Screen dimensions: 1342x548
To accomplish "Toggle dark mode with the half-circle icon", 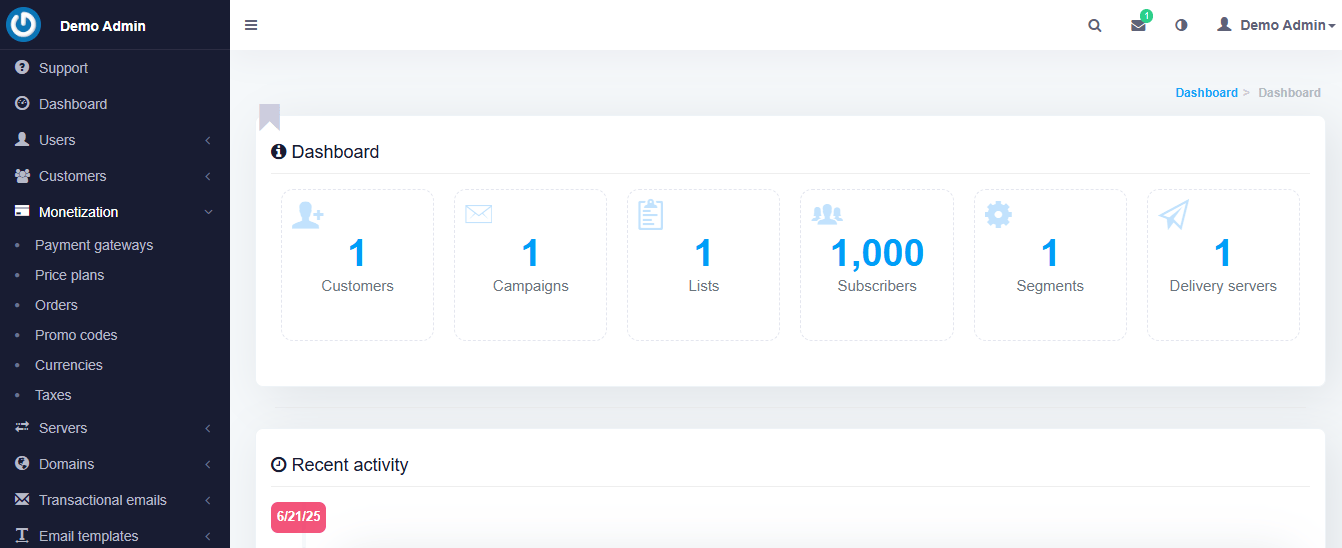I will [1181, 25].
